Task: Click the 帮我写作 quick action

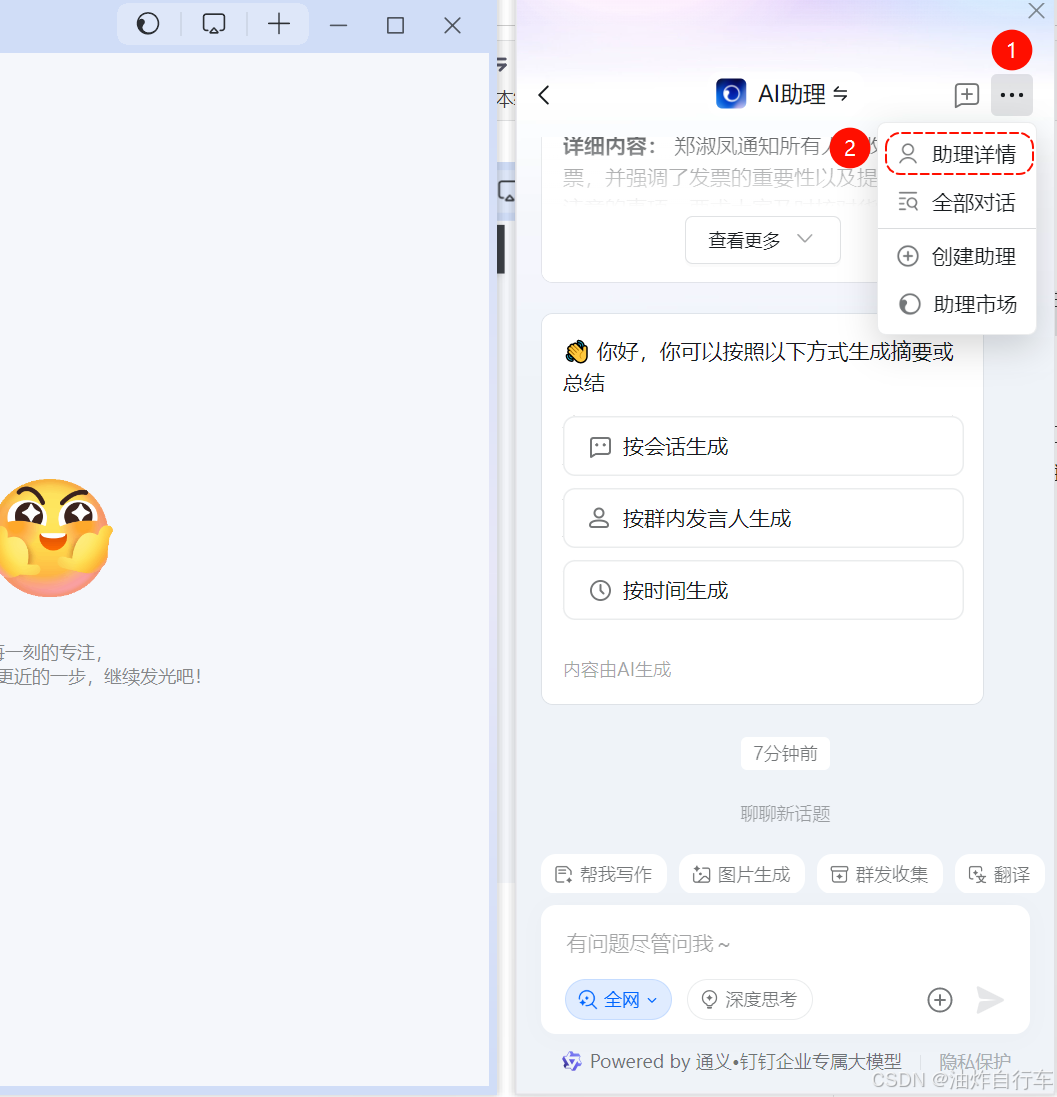Action: point(604,875)
